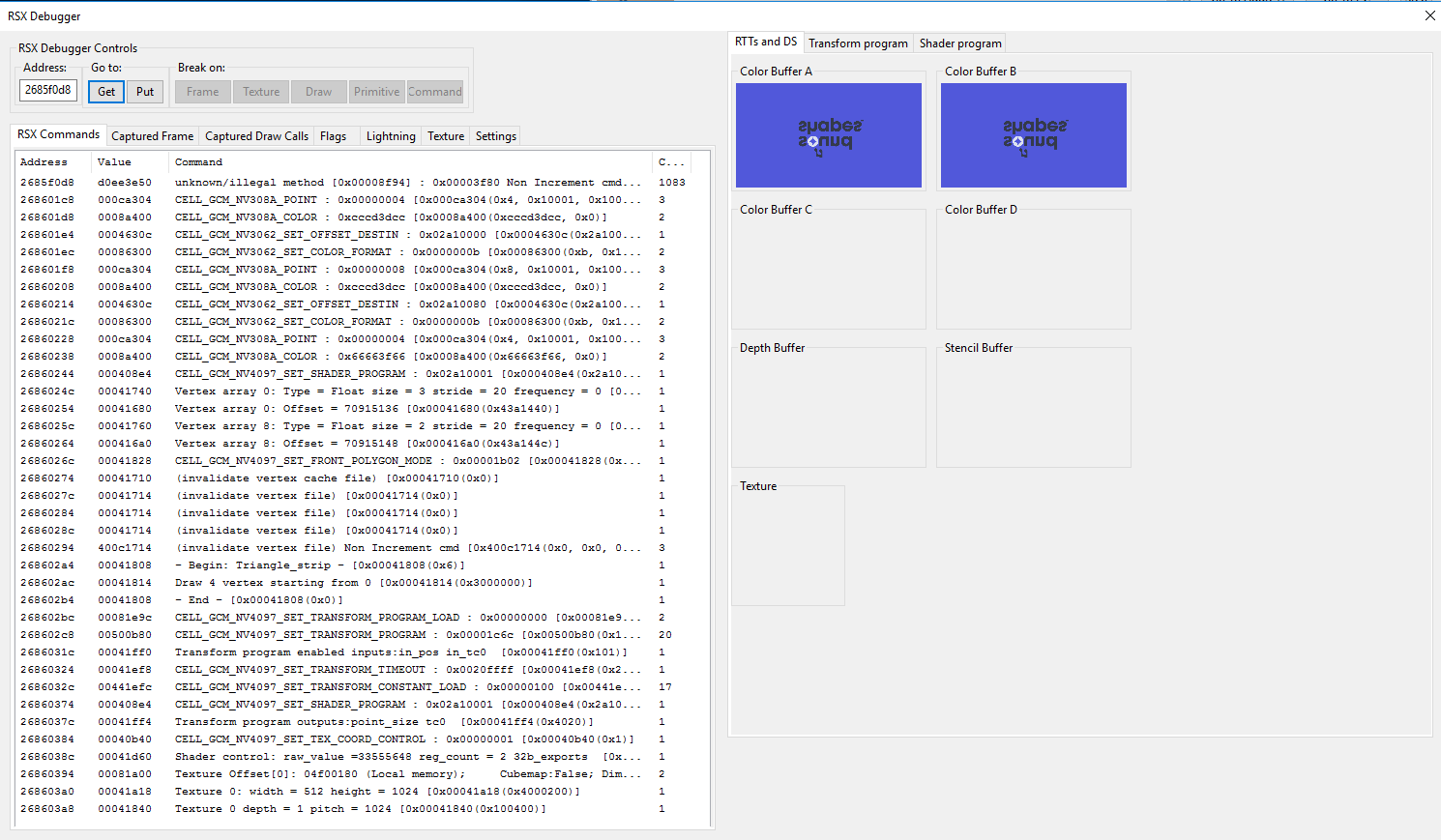Viewport: 1441px width, 840px height.
Task: Open the Lightning tab
Action: click(391, 136)
